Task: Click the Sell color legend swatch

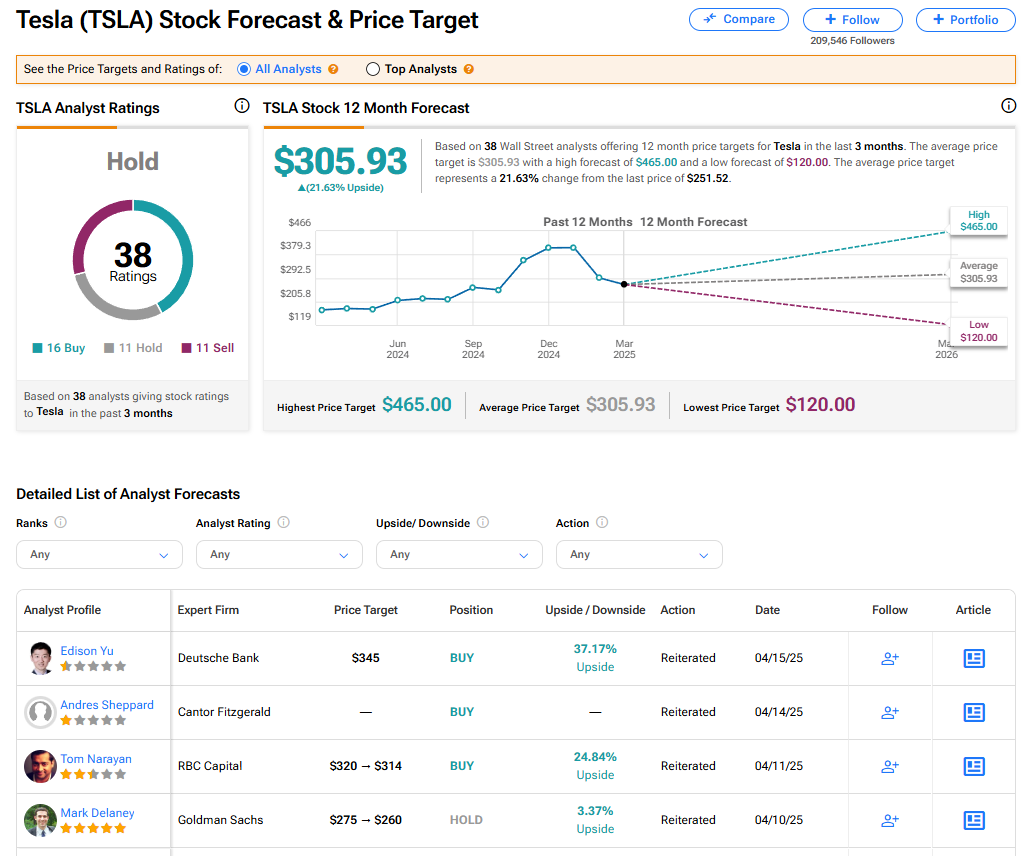Action: point(186,348)
